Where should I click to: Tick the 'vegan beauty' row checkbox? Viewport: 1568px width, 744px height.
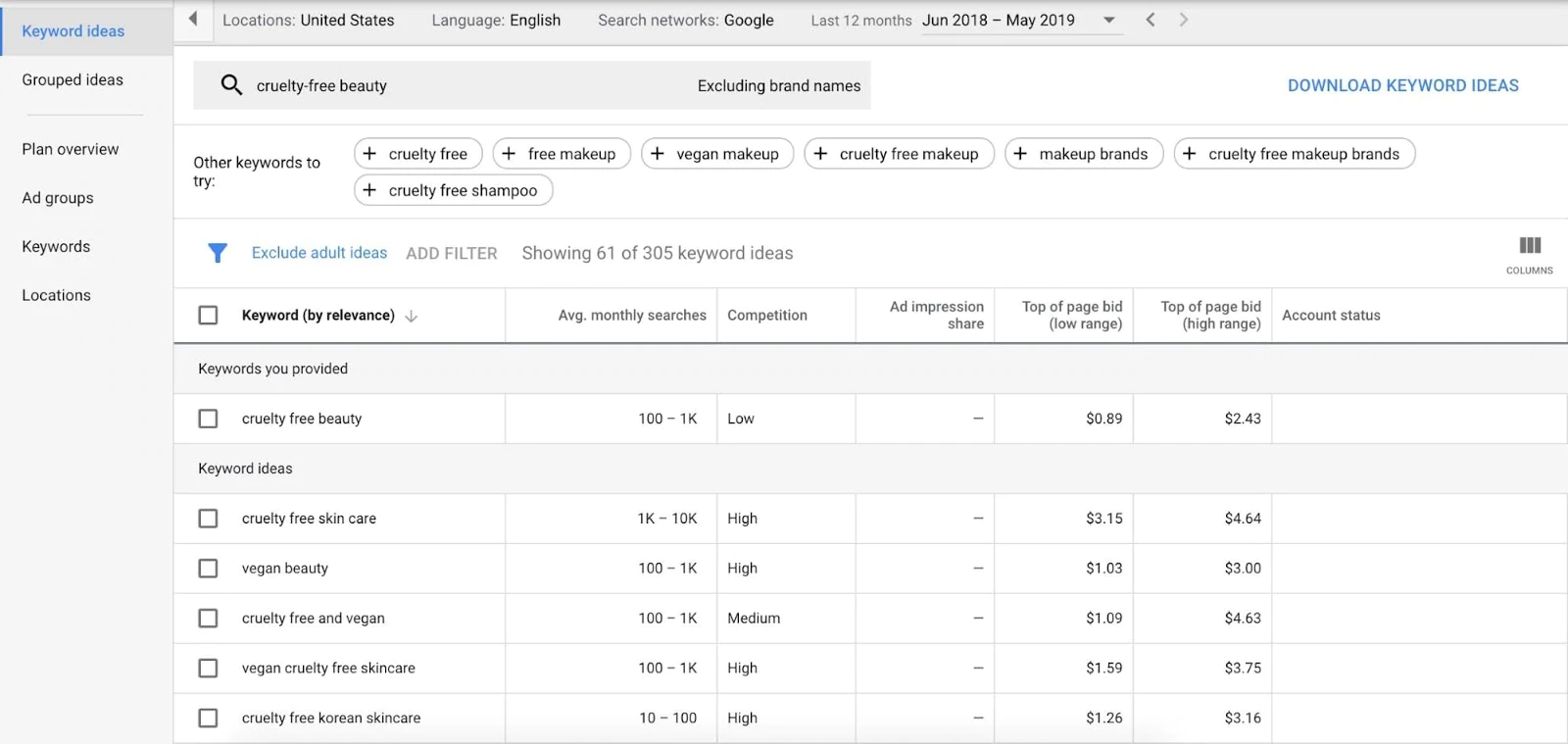click(x=208, y=569)
